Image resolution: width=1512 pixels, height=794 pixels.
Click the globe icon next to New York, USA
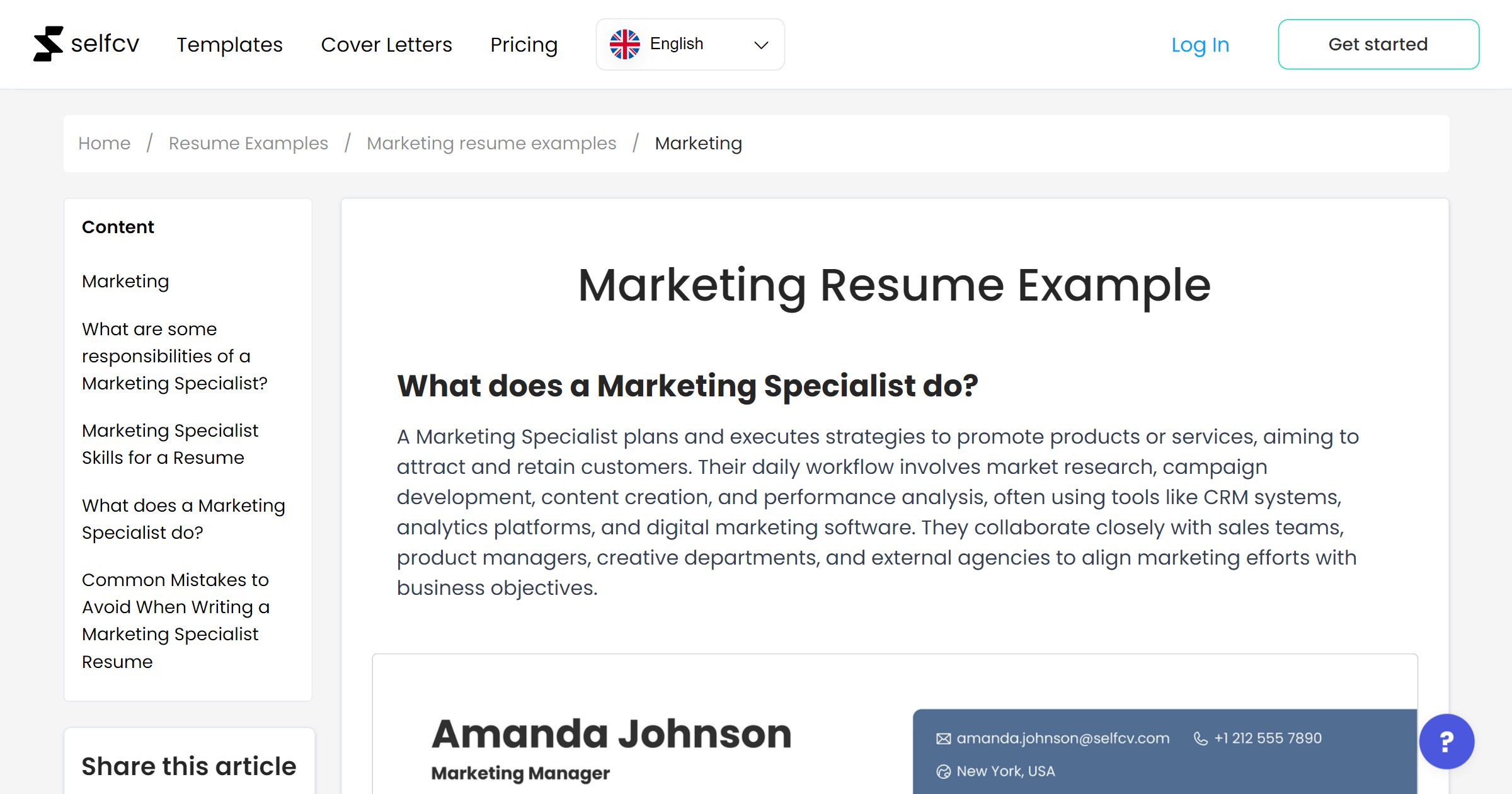[x=942, y=771]
